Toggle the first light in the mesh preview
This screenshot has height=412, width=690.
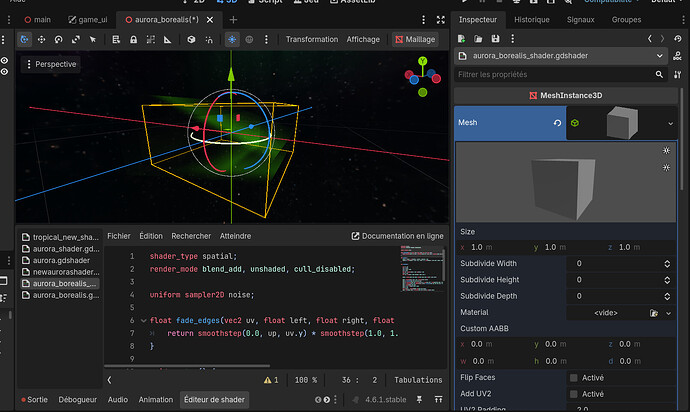pos(666,150)
